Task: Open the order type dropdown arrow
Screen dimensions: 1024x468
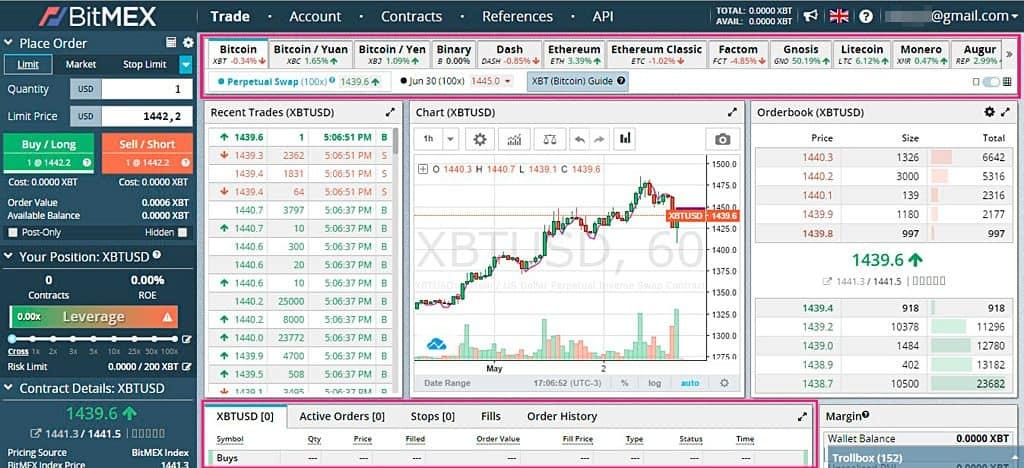Action: pyautogui.click(x=186, y=64)
